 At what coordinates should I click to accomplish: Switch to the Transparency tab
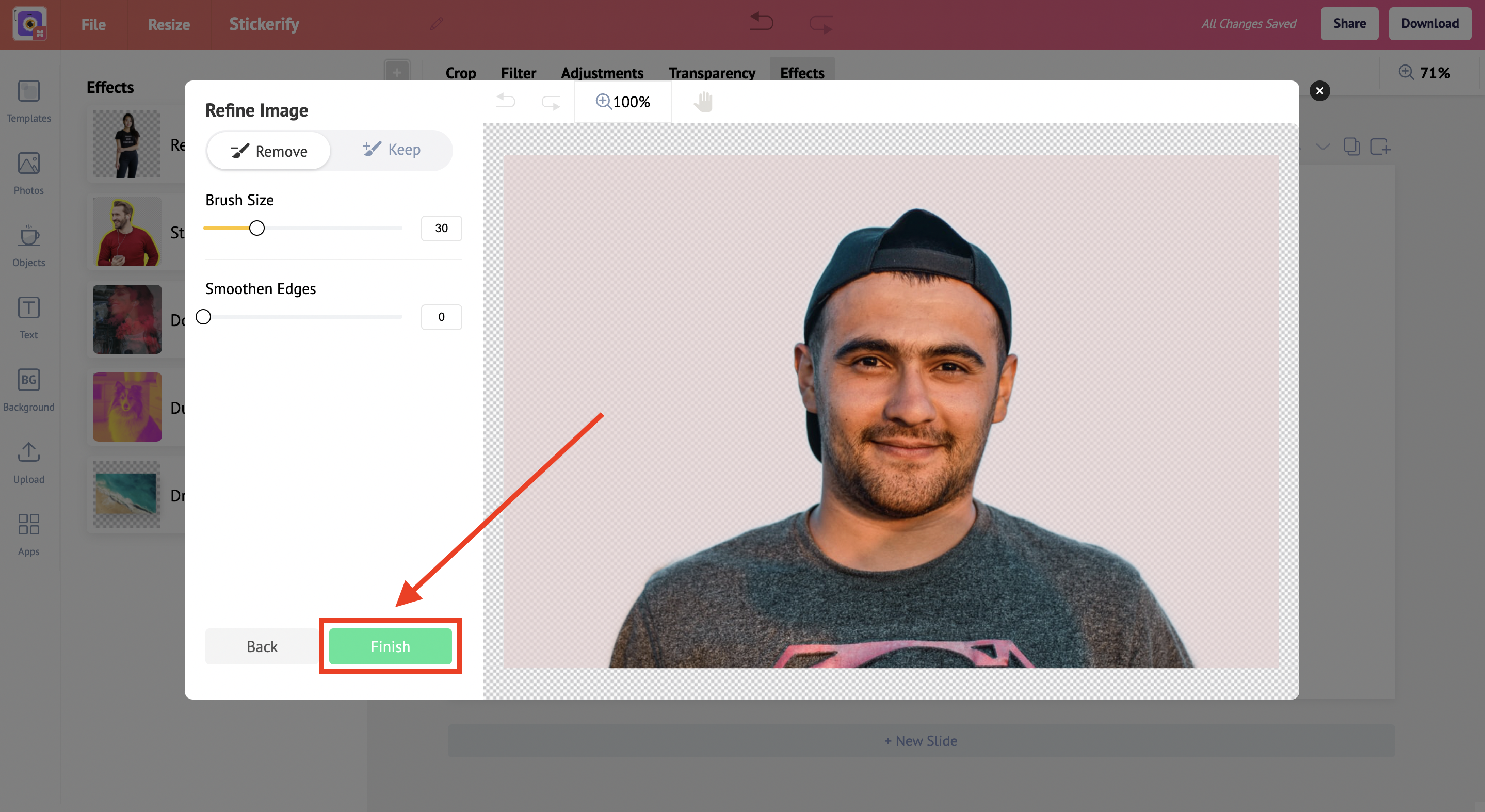[x=711, y=72]
